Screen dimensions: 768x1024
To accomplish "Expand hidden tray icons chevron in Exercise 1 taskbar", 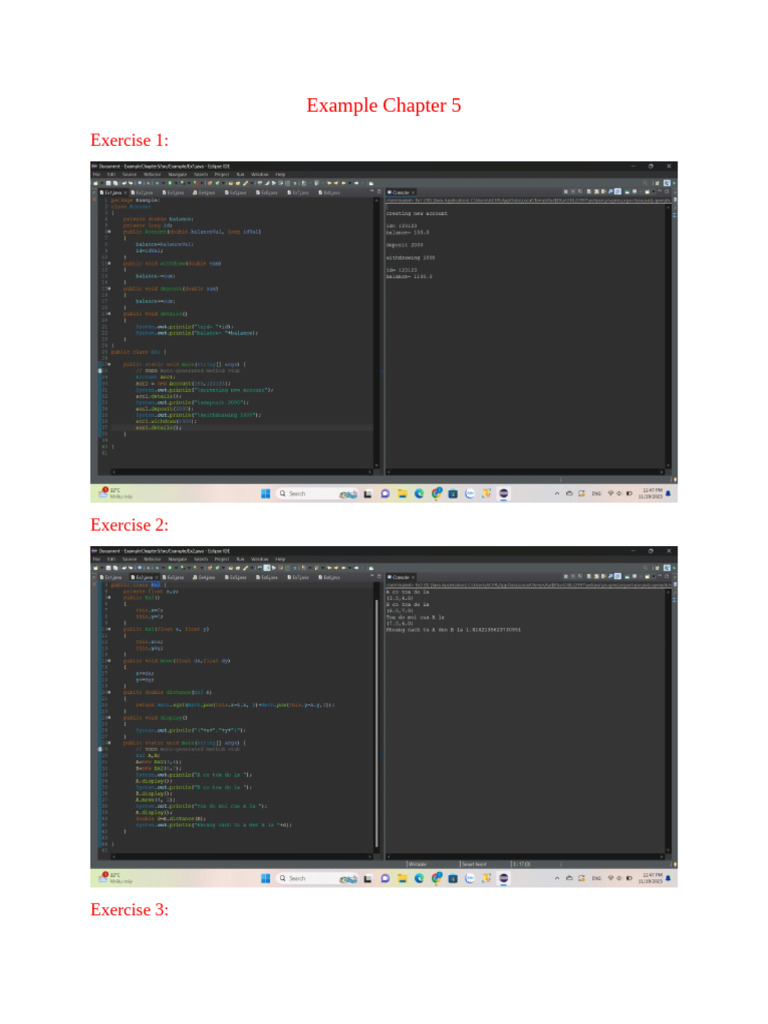I will coord(558,493).
